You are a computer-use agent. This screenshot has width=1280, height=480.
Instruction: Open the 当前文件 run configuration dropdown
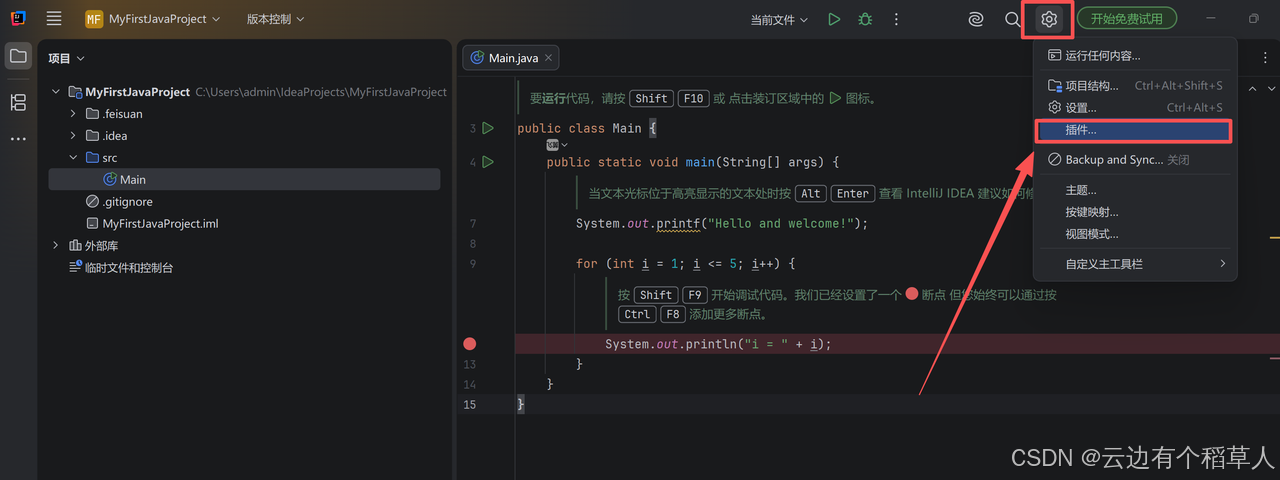tap(779, 19)
